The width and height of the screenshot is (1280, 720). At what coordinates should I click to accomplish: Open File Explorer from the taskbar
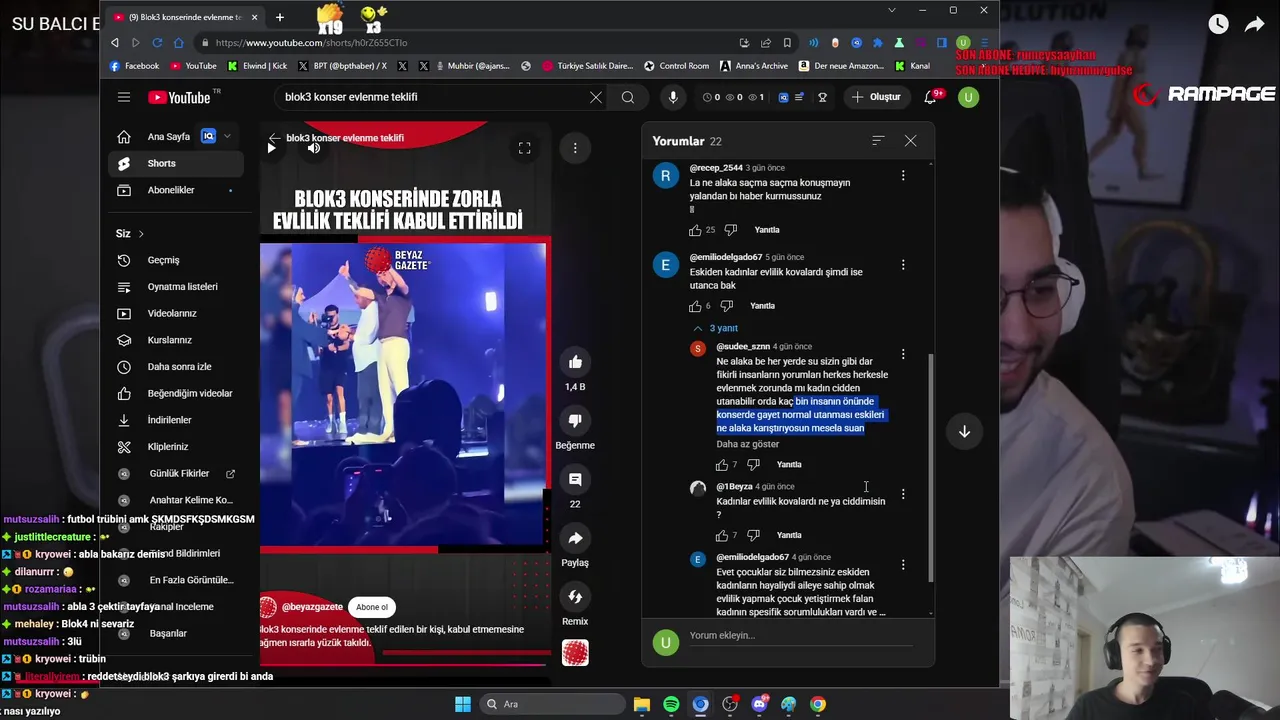click(x=642, y=704)
